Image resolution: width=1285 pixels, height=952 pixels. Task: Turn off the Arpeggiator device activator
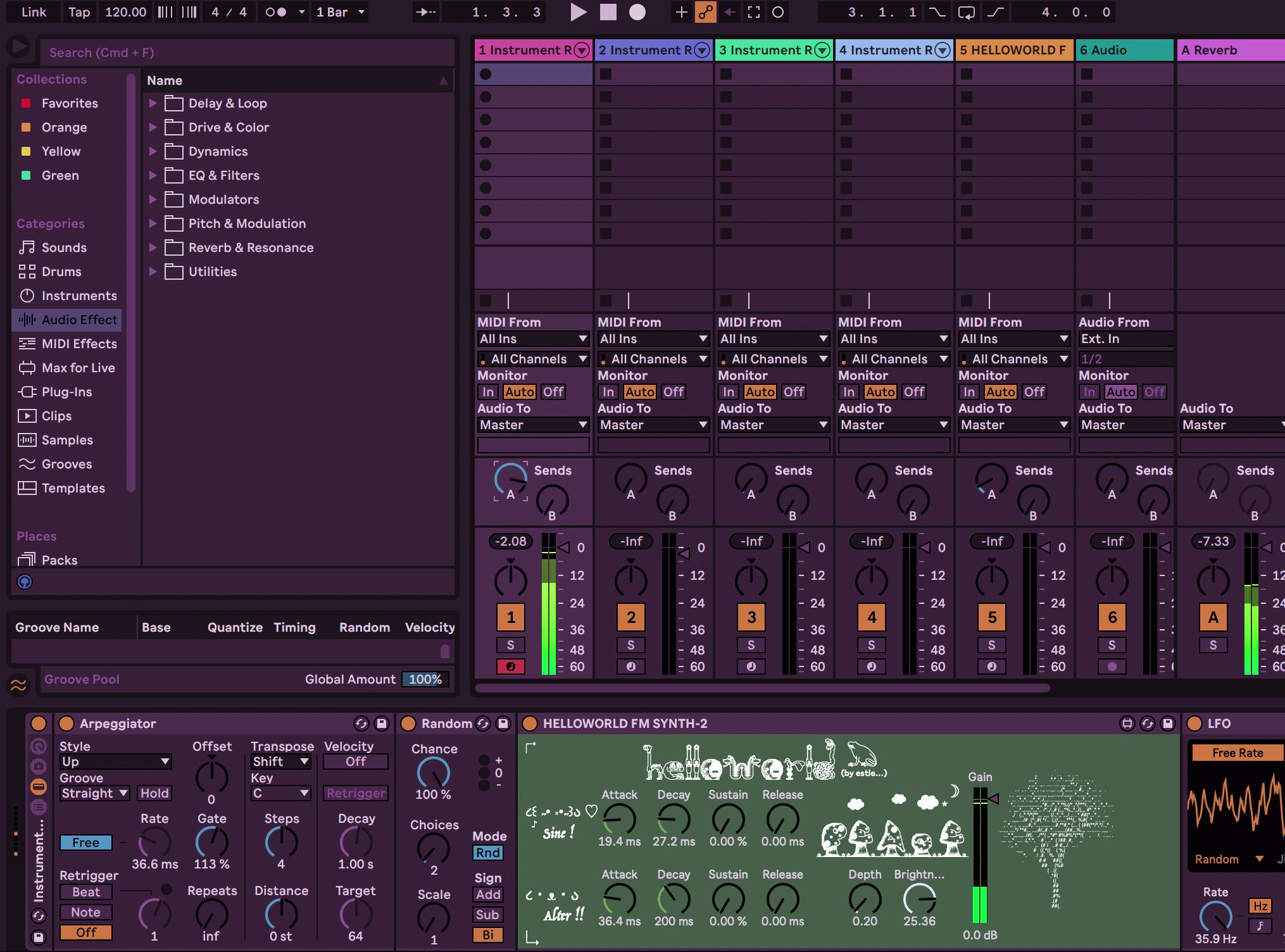coord(66,723)
